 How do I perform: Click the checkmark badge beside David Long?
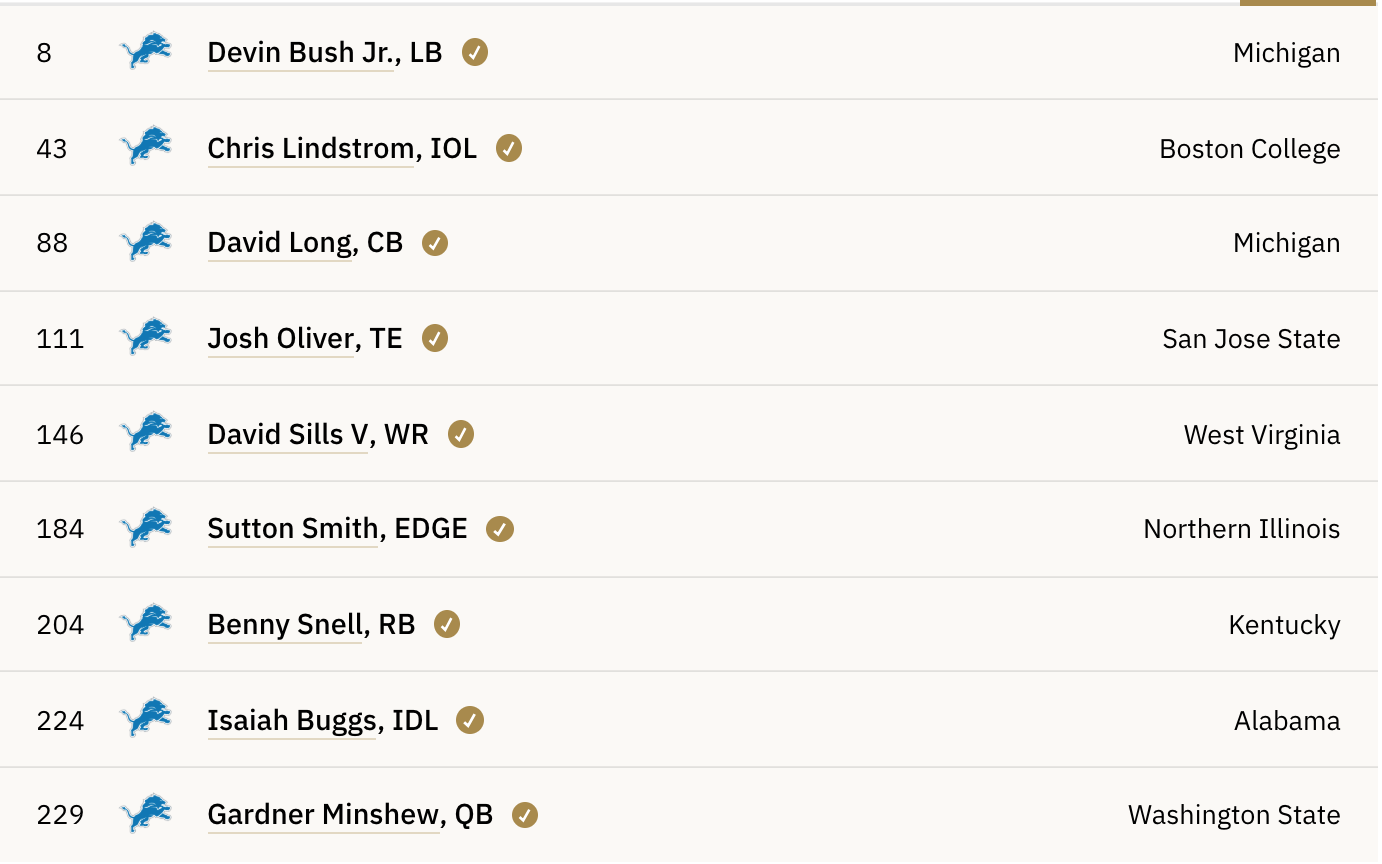tap(435, 243)
